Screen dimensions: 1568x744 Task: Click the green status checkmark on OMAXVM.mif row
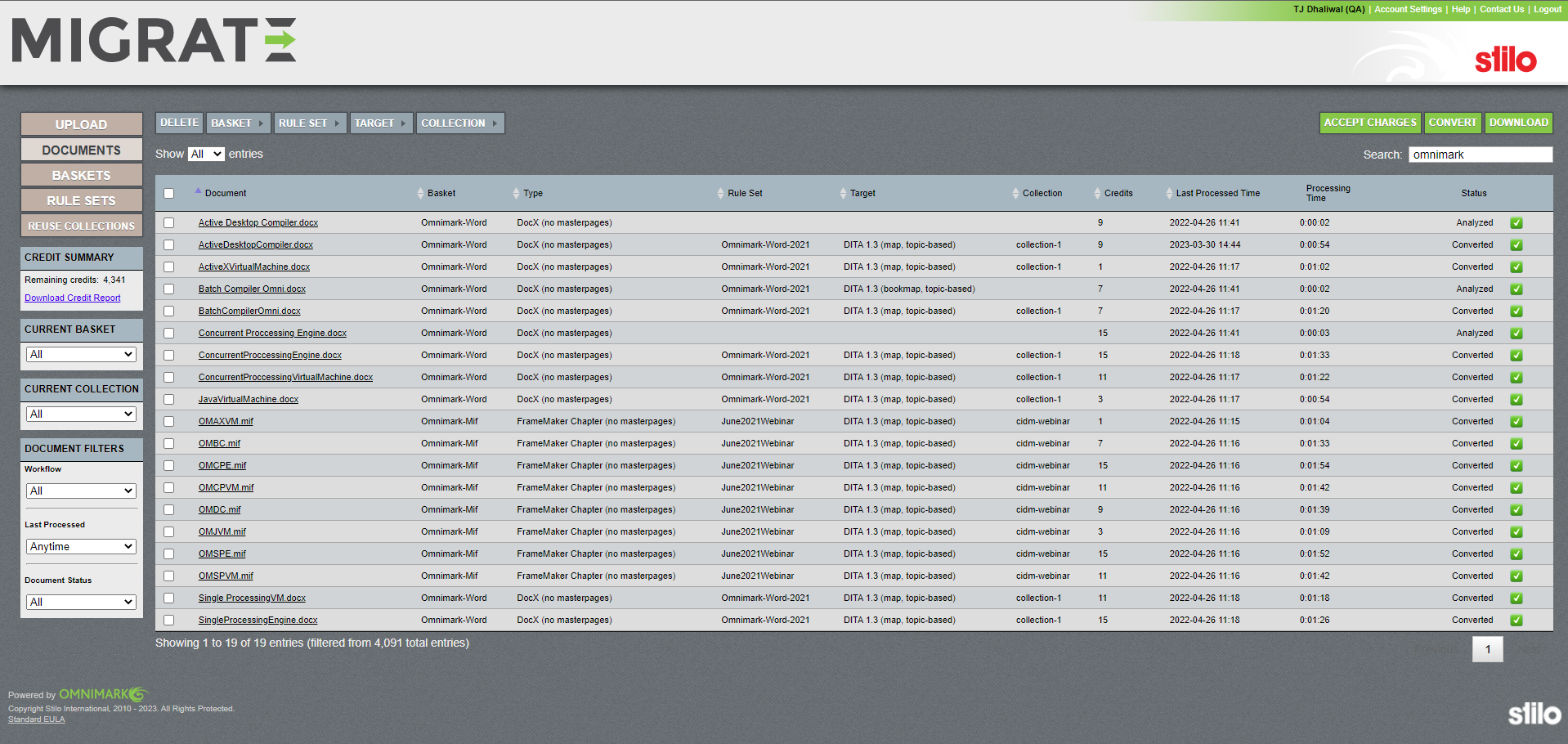coord(1516,421)
